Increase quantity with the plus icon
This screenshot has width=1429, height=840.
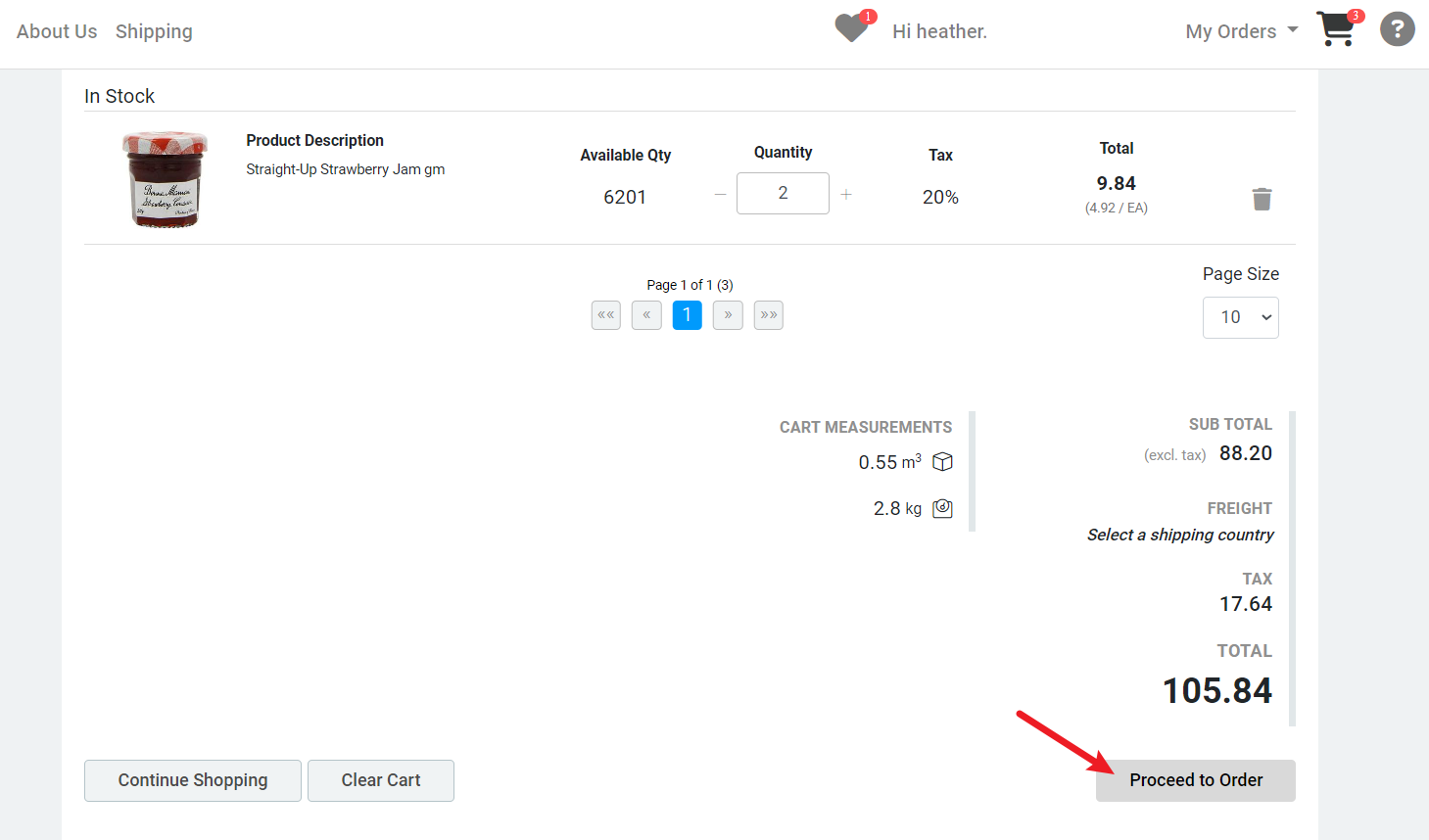click(845, 193)
